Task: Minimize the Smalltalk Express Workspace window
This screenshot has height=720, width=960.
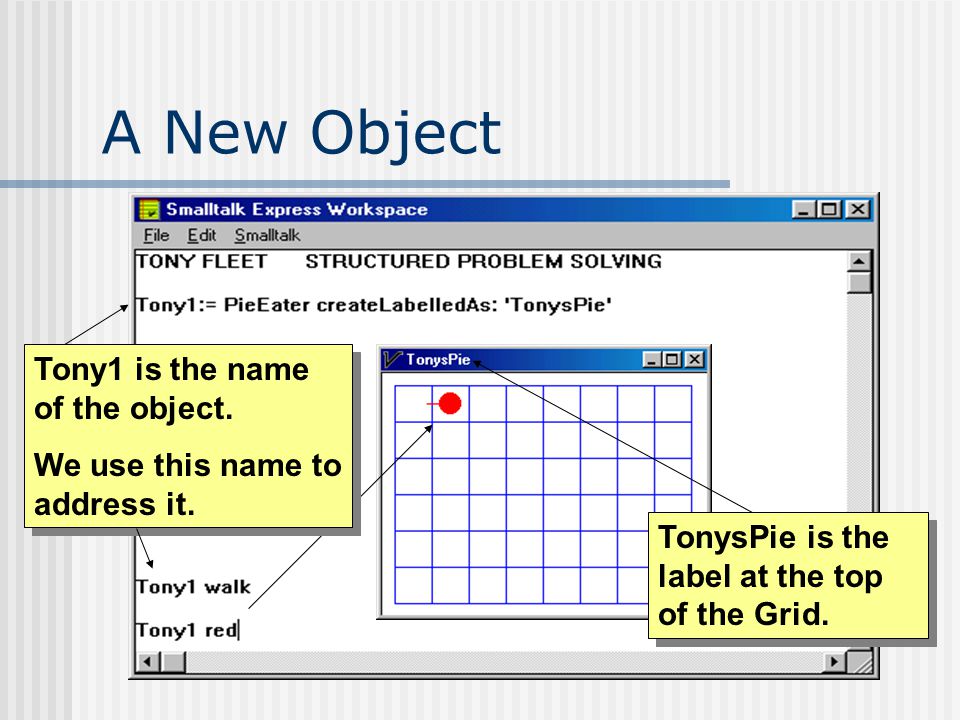Action: [803, 209]
